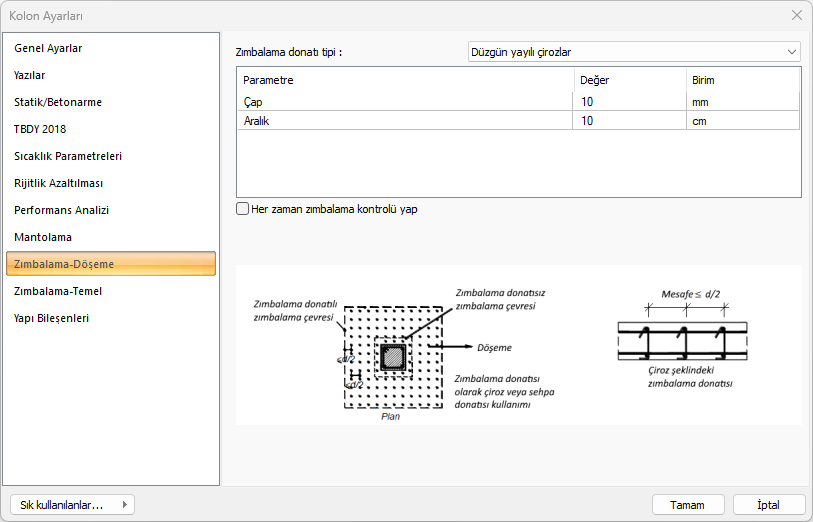This screenshot has width=813, height=522.
Task: Select Mantolama in the list
Action: pos(43,237)
